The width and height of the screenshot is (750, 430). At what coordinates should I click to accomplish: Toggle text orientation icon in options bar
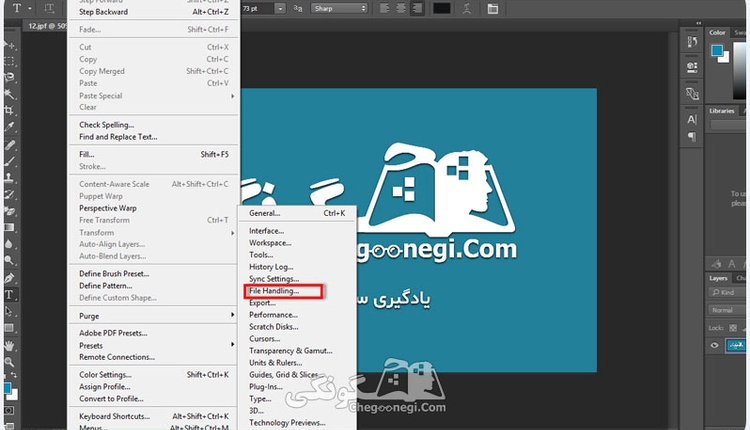click(49, 8)
